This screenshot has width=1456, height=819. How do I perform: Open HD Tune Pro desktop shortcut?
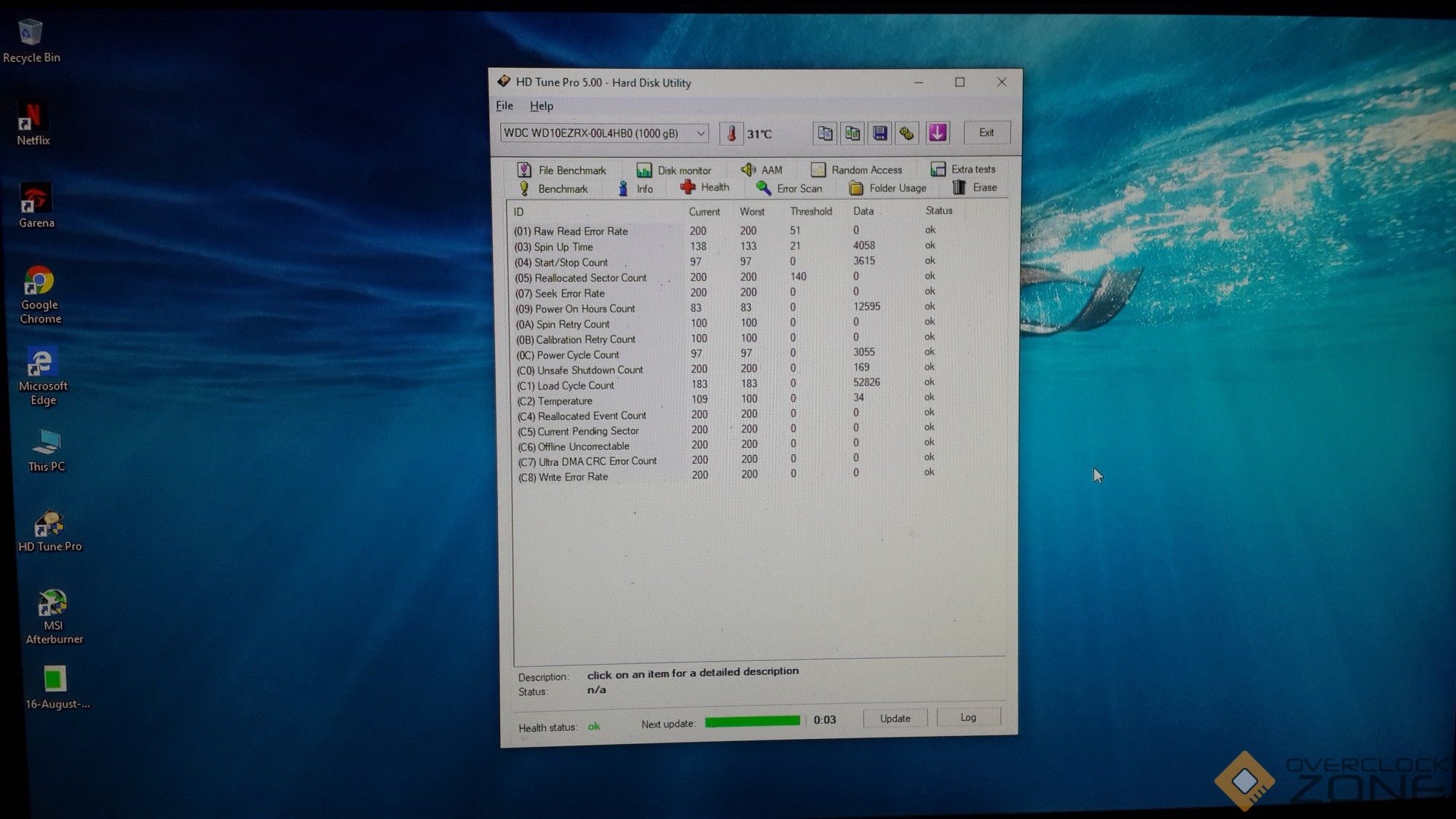[49, 530]
